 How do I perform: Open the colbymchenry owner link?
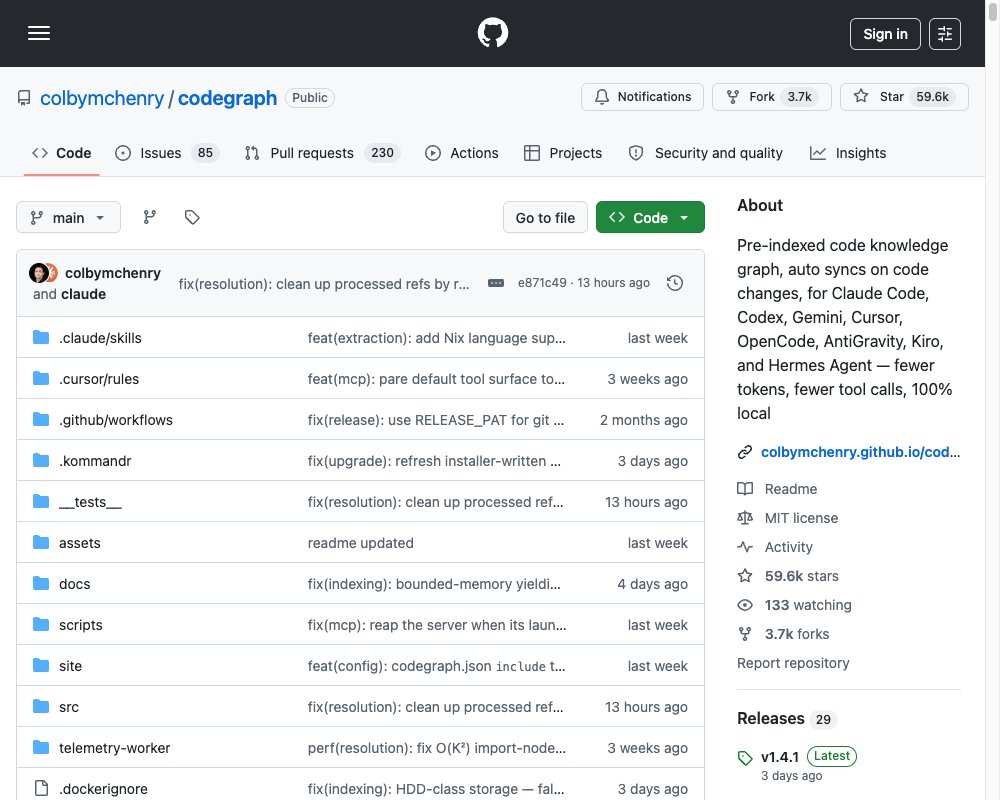pyautogui.click(x=102, y=98)
